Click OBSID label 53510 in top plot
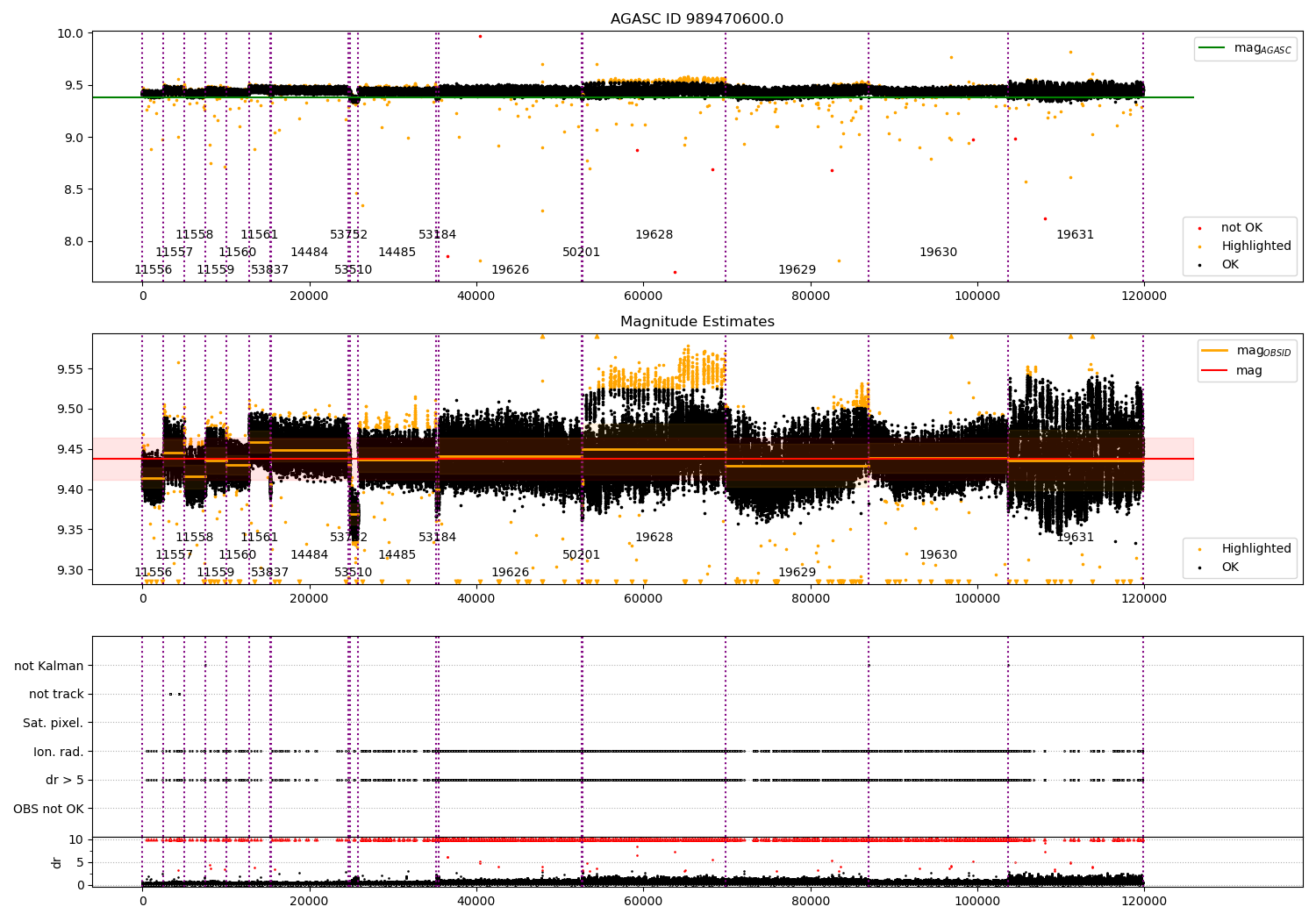Image resolution: width=1316 pixels, height=921 pixels. click(354, 270)
